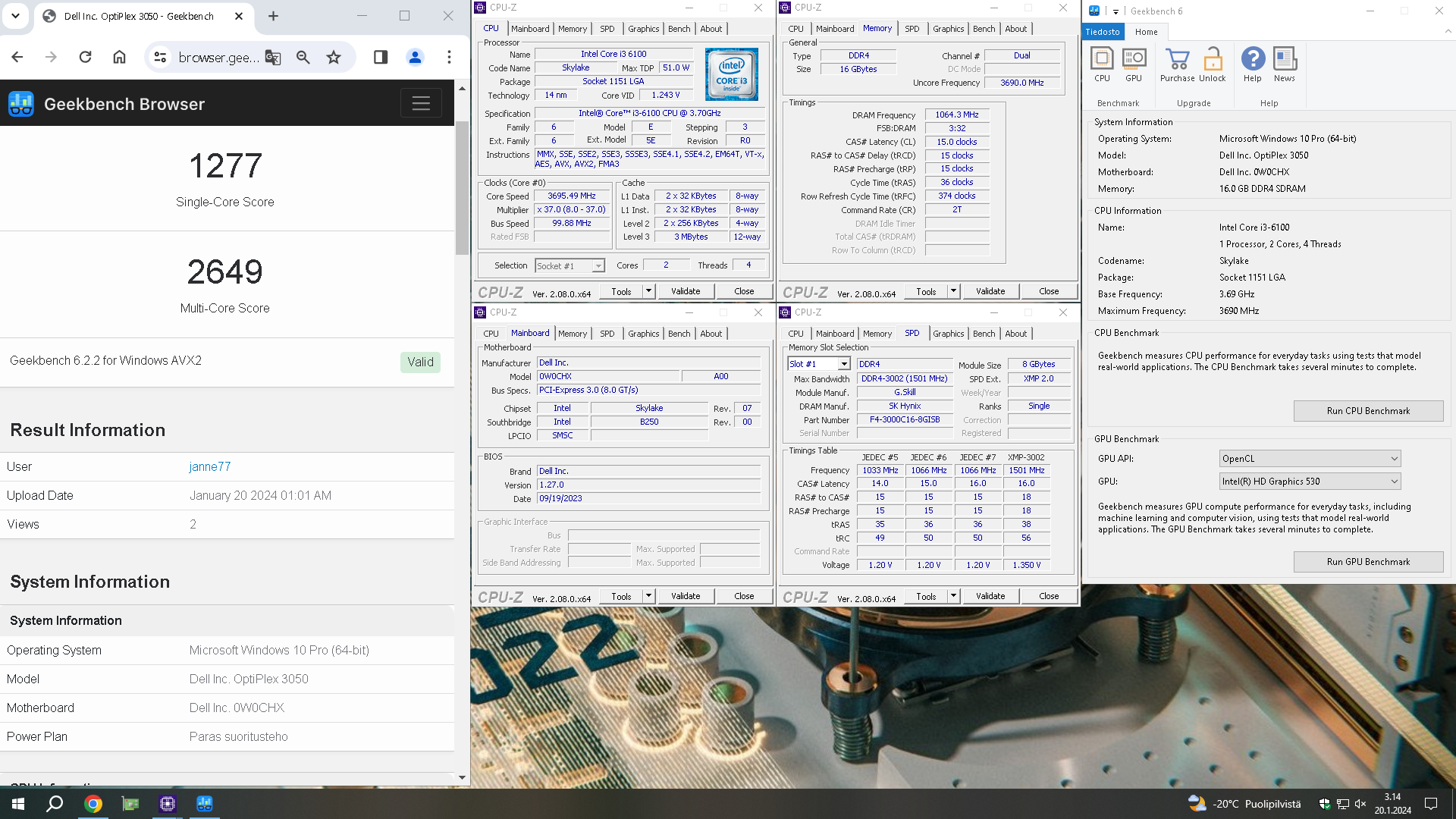Click the taskbar clock showing 3.14
Image resolution: width=1456 pixels, height=819 pixels.
click(1392, 804)
